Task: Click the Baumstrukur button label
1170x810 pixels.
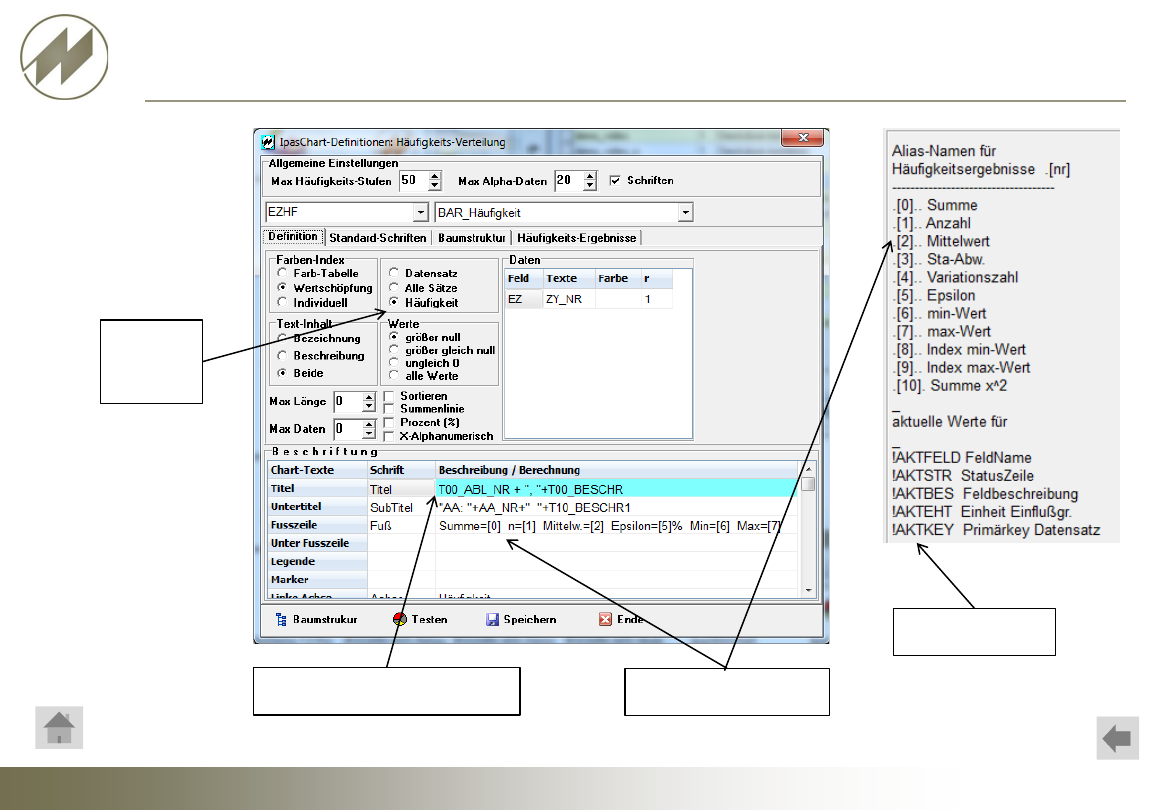Action: click(x=325, y=619)
